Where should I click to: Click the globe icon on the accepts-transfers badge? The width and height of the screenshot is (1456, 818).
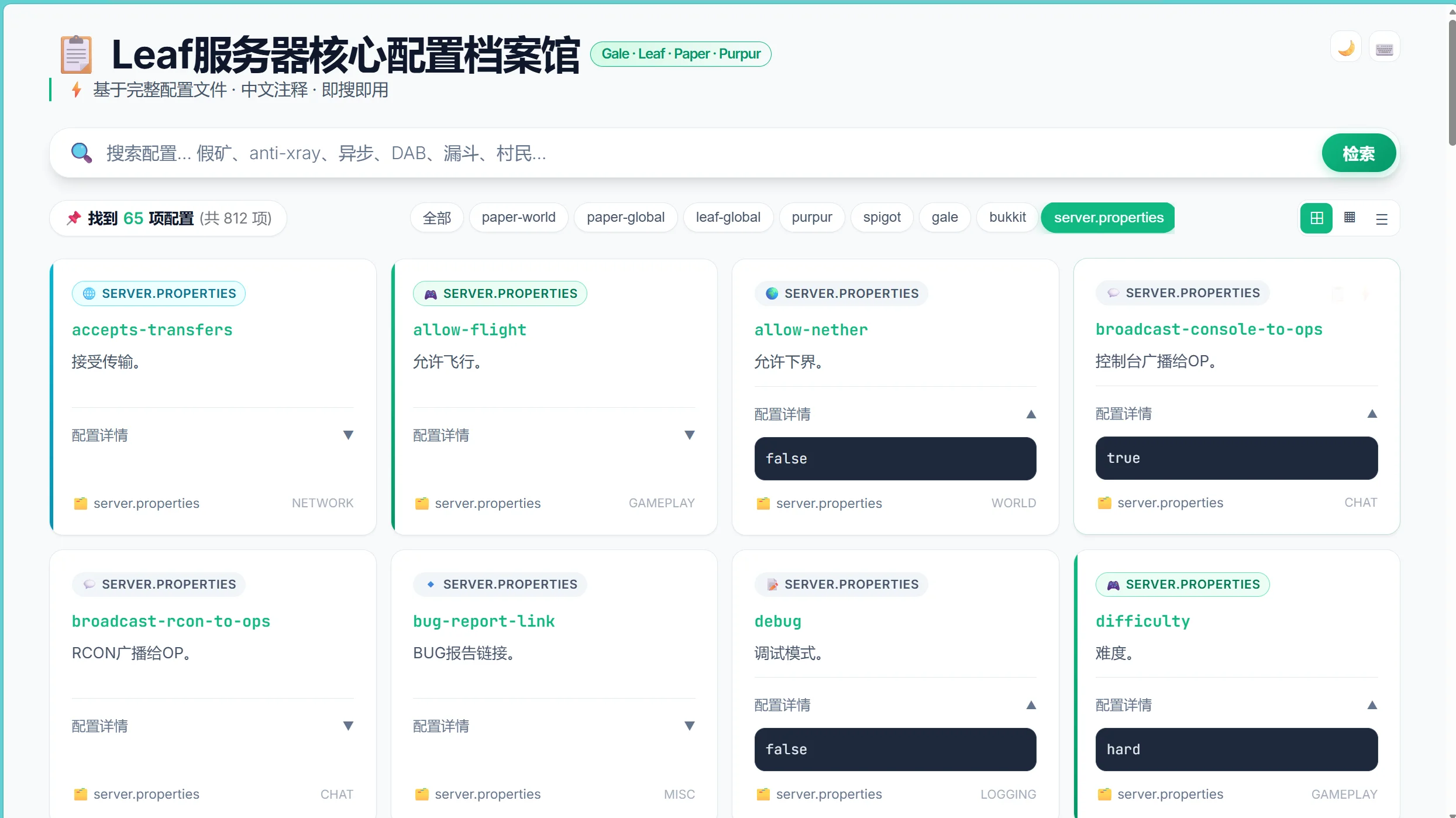pos(89,293)
